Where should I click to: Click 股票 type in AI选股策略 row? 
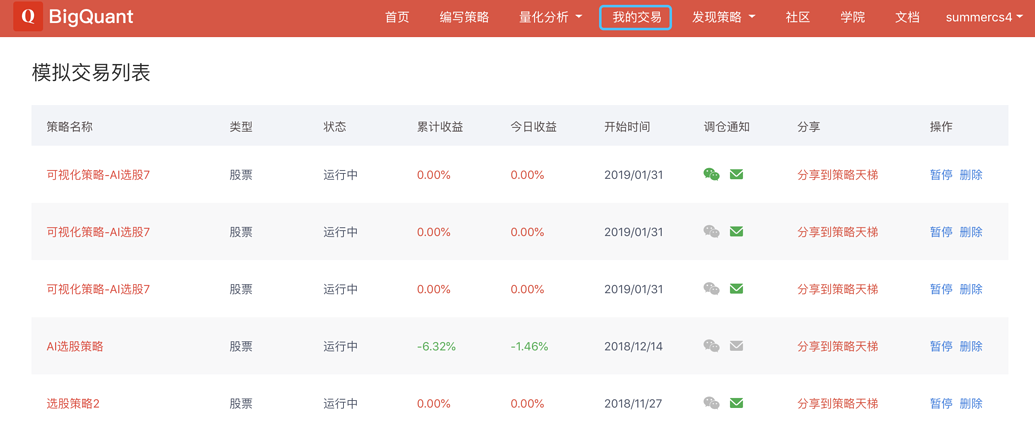241,346
